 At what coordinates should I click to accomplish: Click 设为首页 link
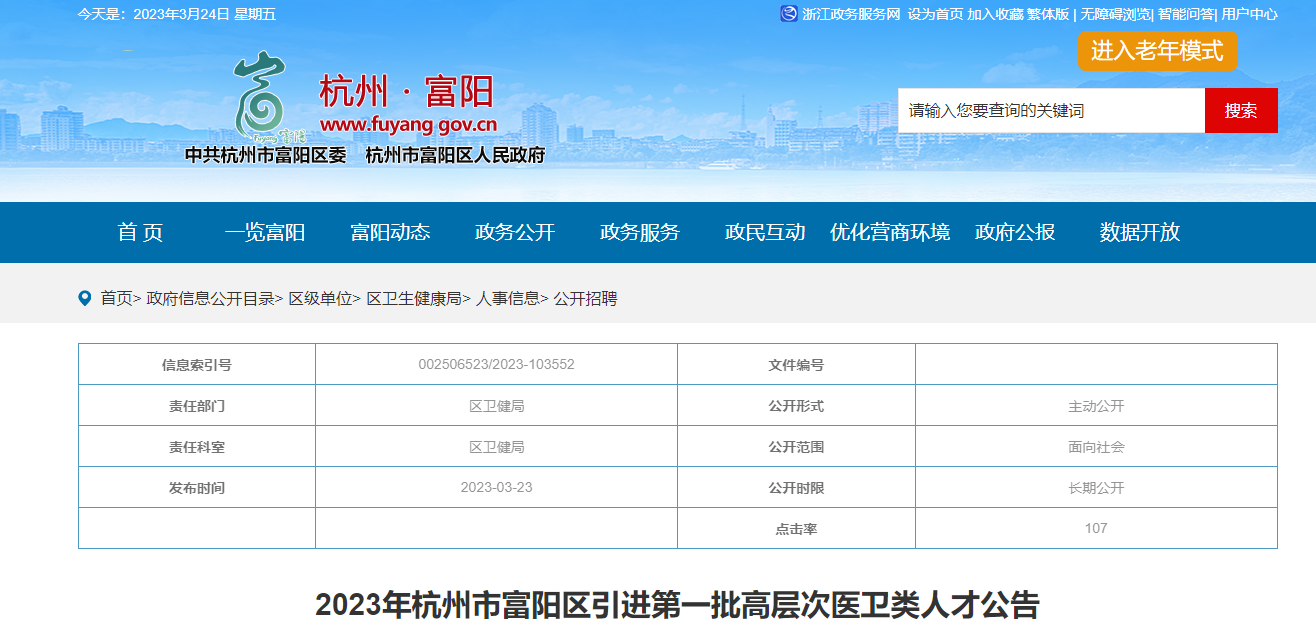click(x=935, y=14)
